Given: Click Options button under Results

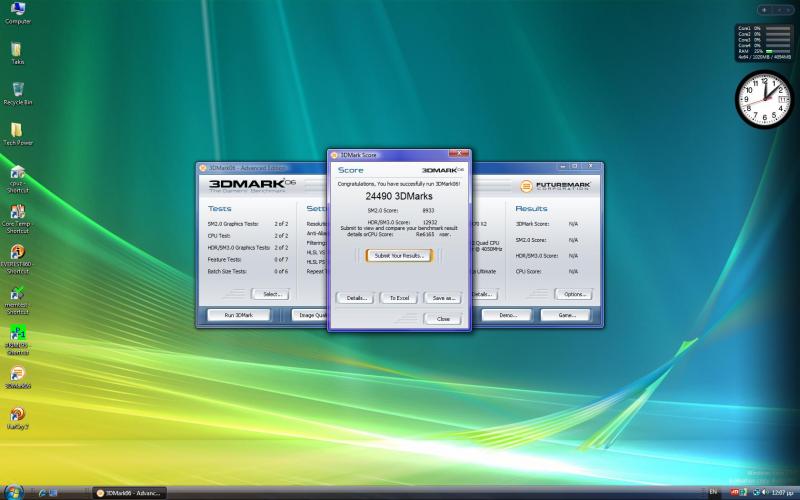Looking at the screenshot, I should click(x=574, y=294).
